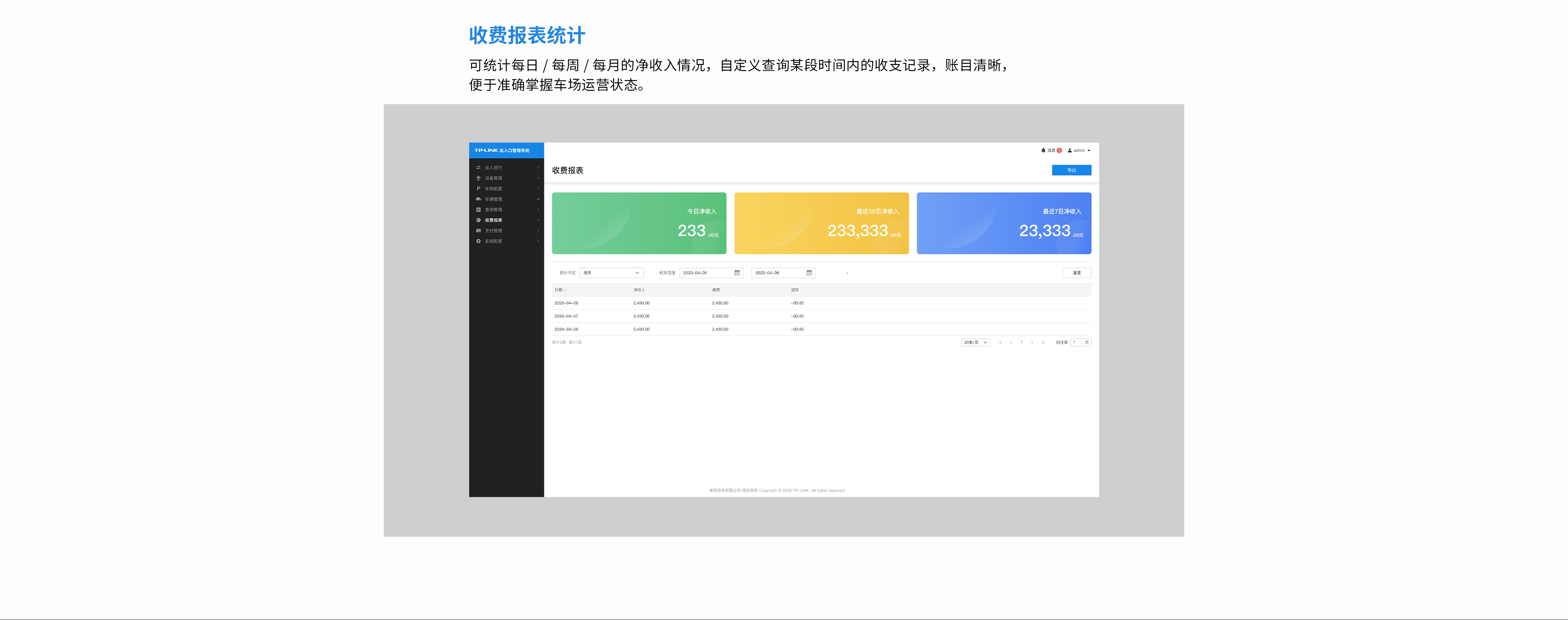Screen dimensions: 1568x620
Task: Click the 车场配置 P icon
Action: pos(479,189)
